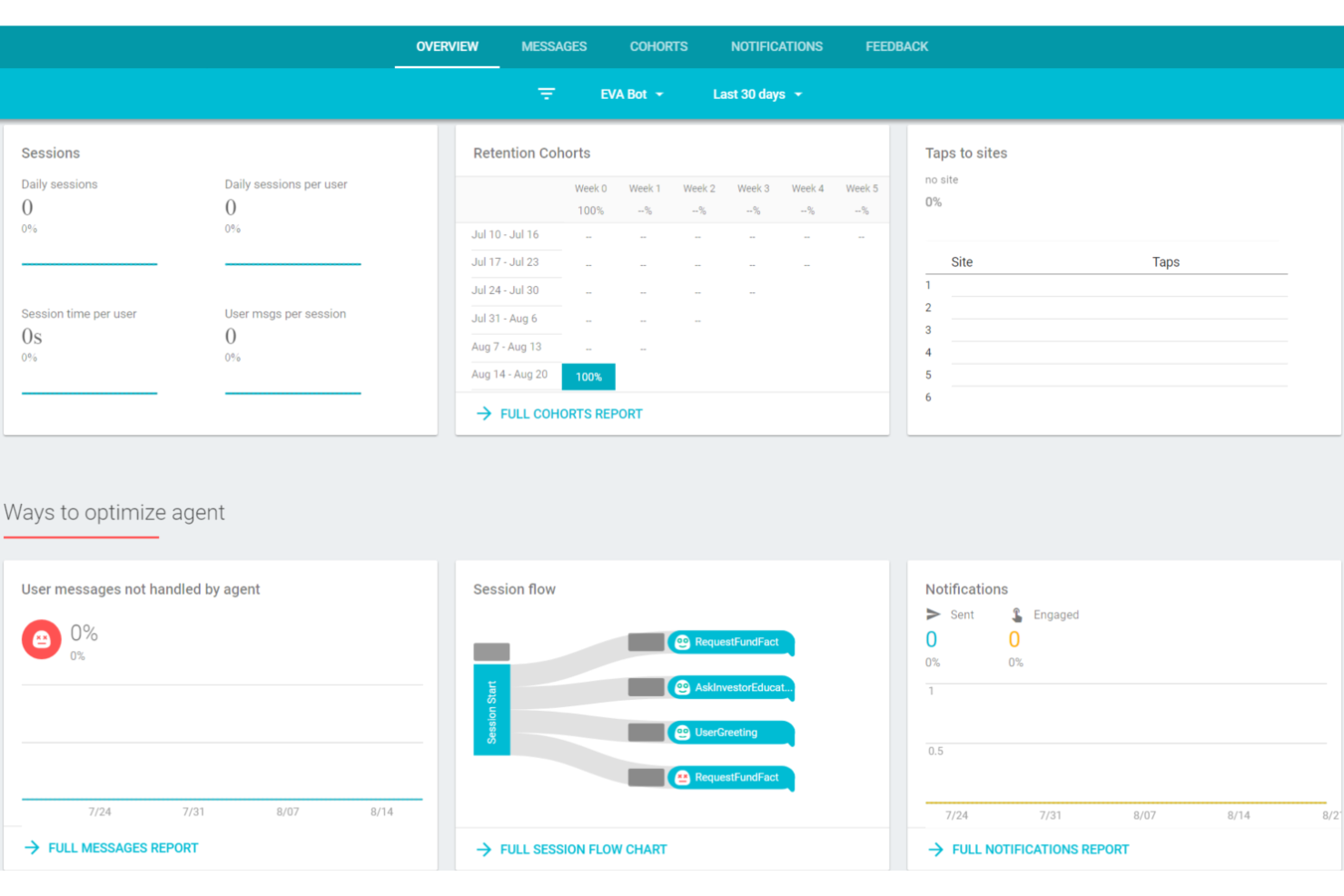1344x896 pixels.
Task: Open FULL MESSAGES REPORT
Action: tap(123, 847)
